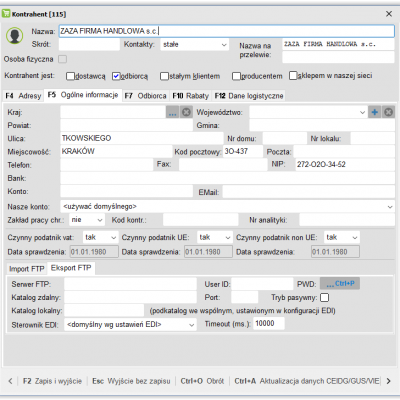400x400 pixels.
Task: Click the PWD Ctrl+P password button
Action: [340, 284]
